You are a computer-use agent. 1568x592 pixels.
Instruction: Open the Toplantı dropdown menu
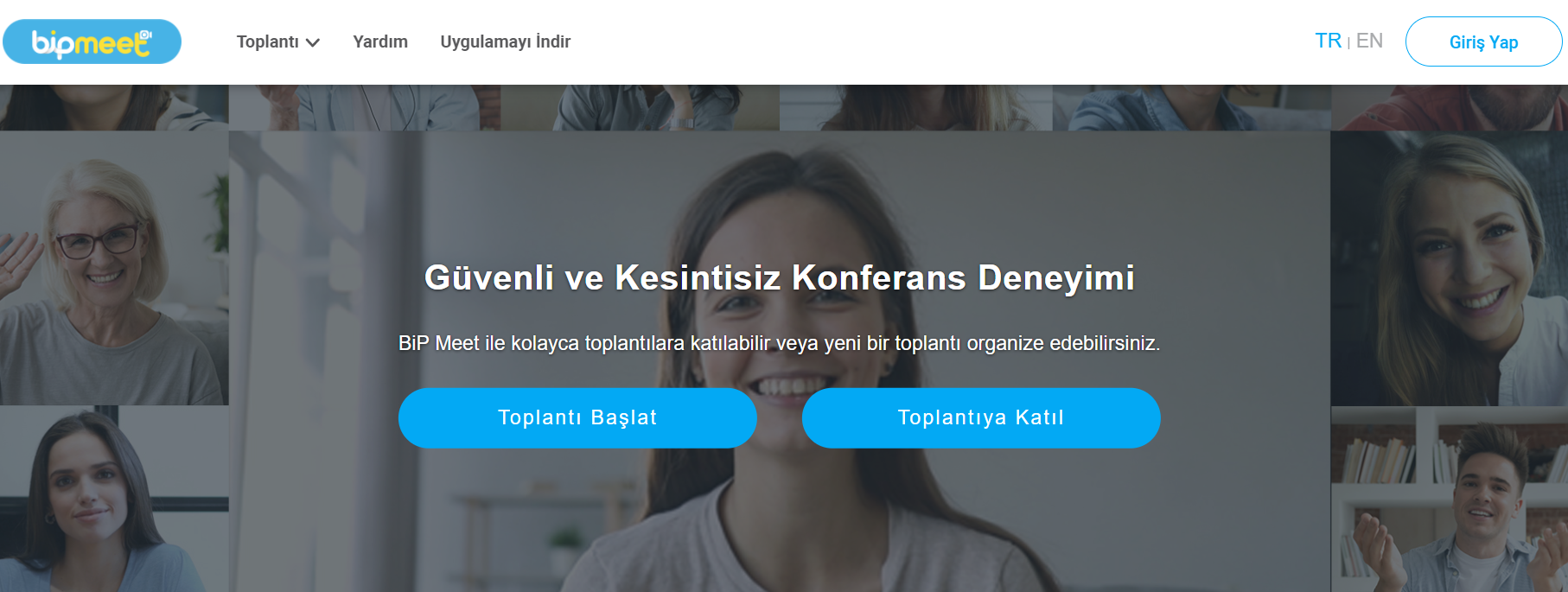pos(278,41)
